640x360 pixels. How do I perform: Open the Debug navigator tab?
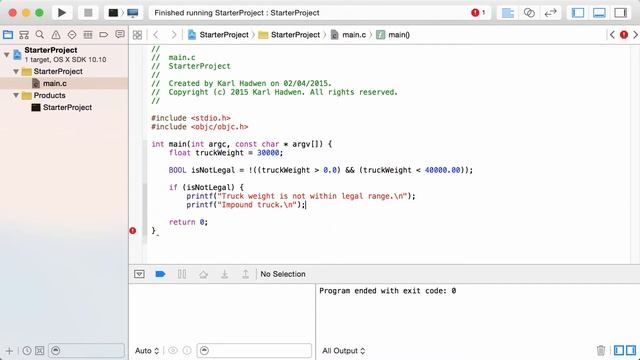coord(88,35)
